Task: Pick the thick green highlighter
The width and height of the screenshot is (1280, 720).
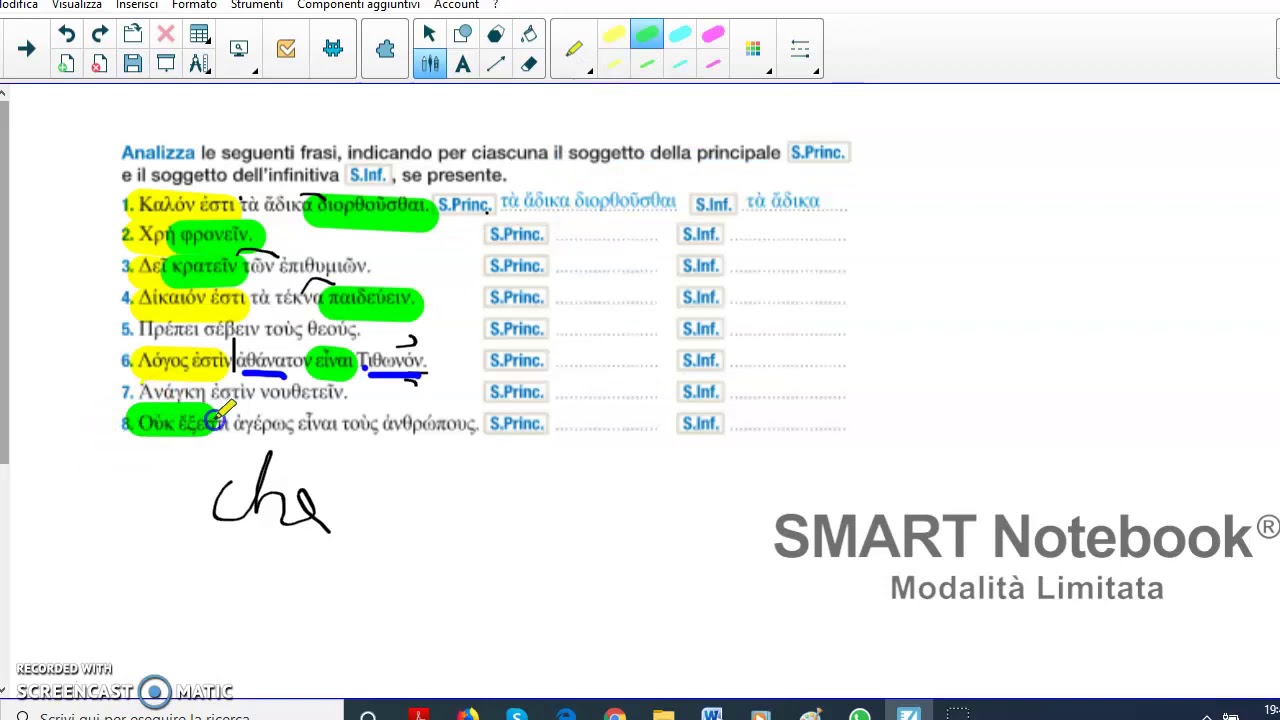Action: pos(647,36)
